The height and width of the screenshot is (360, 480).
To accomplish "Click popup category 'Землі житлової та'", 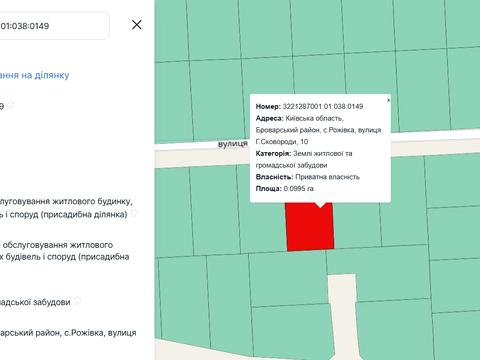I will (322, 154).
